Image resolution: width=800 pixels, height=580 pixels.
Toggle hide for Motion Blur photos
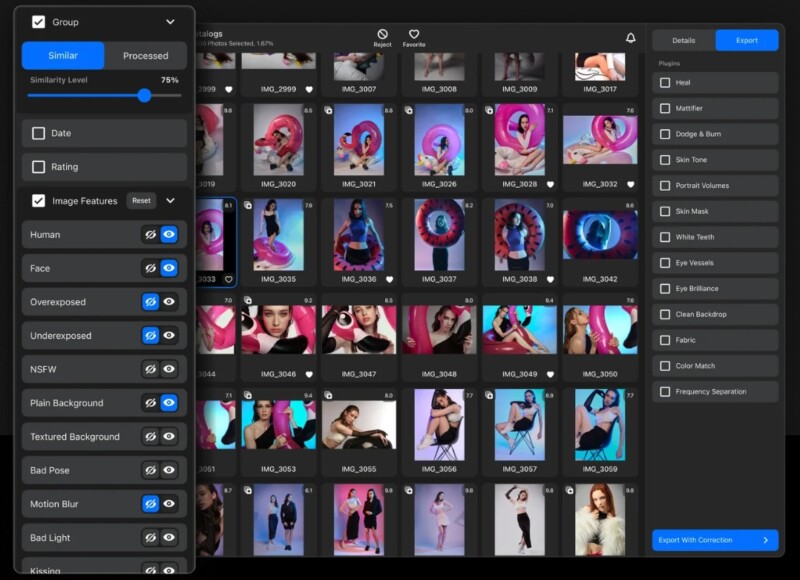tap(151, 504)
